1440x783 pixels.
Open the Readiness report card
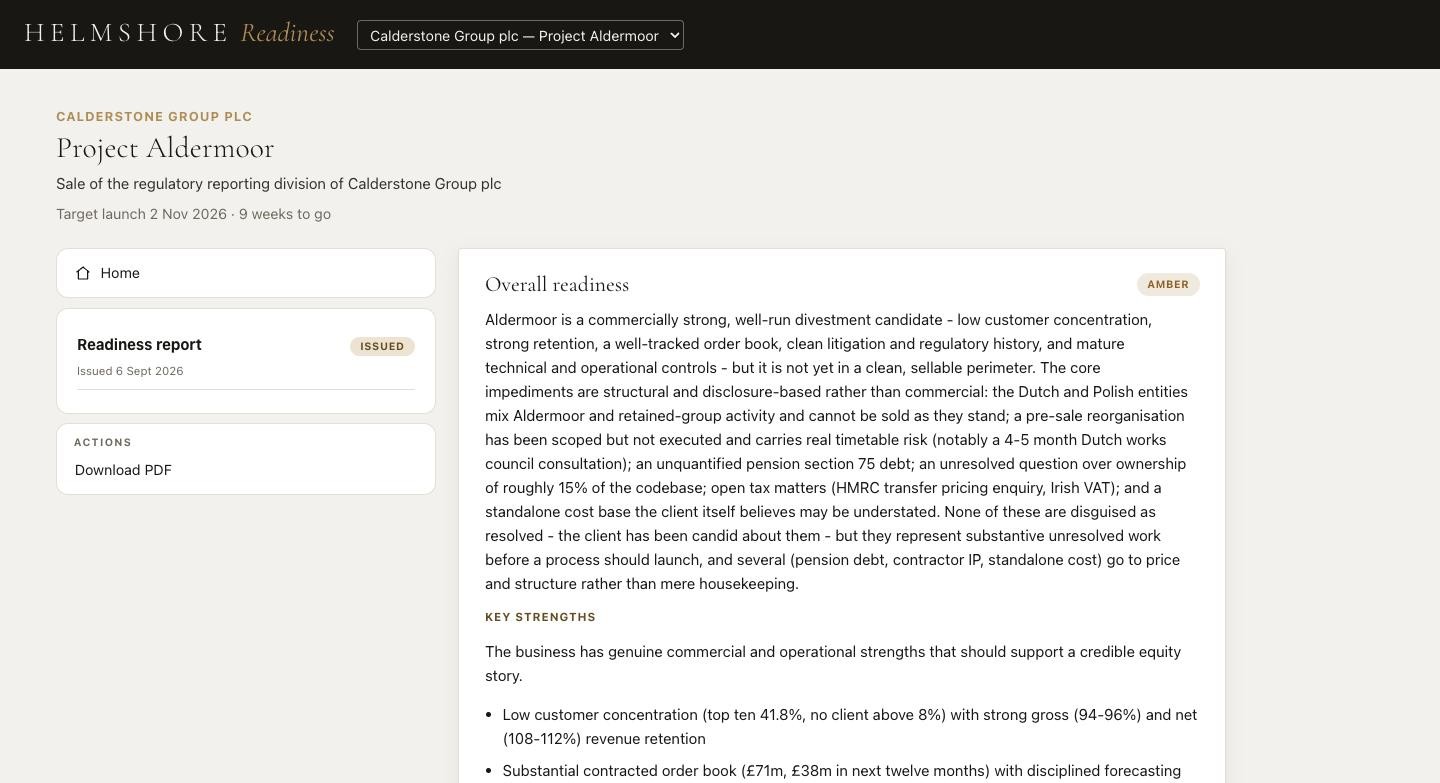[x=246, y=361]
